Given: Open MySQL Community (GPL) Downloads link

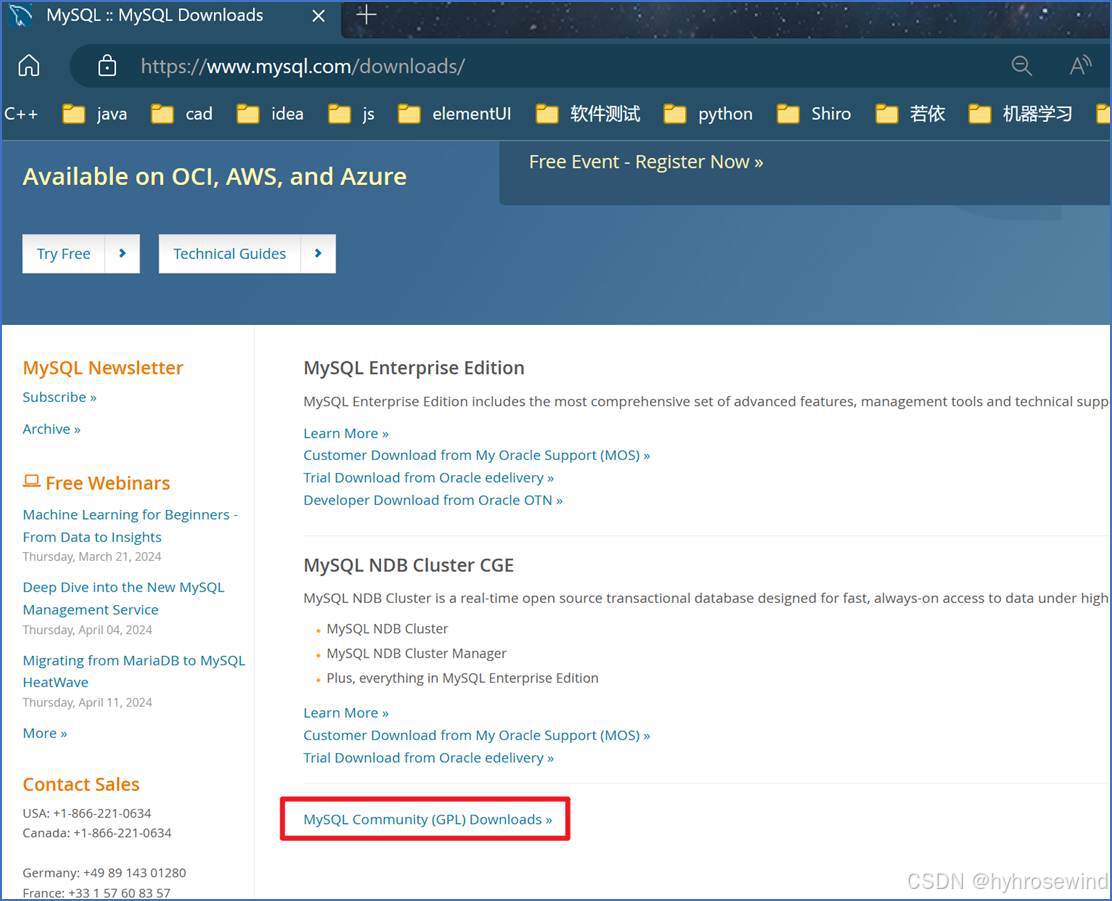Looking at the screenshot, I should (x=428, y=819).
